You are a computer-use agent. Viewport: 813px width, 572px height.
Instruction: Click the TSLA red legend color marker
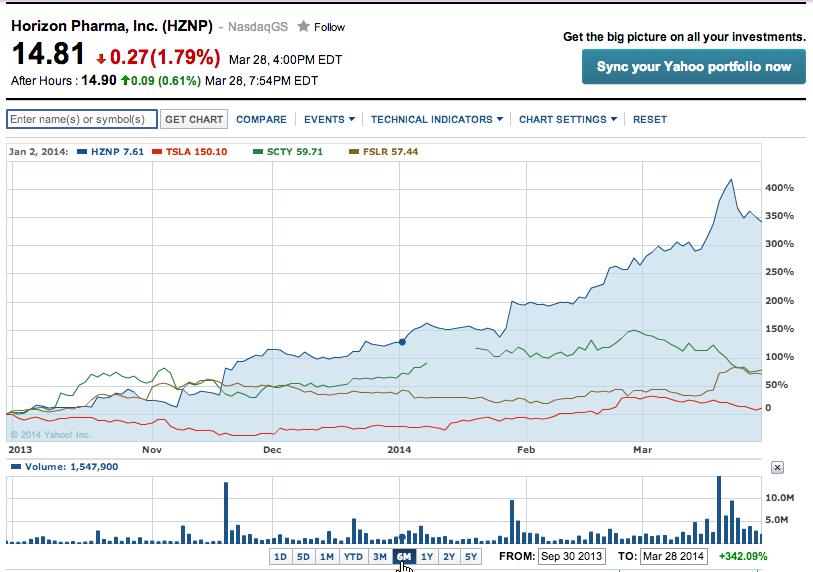pyautogui.click(x=157, y=152)
